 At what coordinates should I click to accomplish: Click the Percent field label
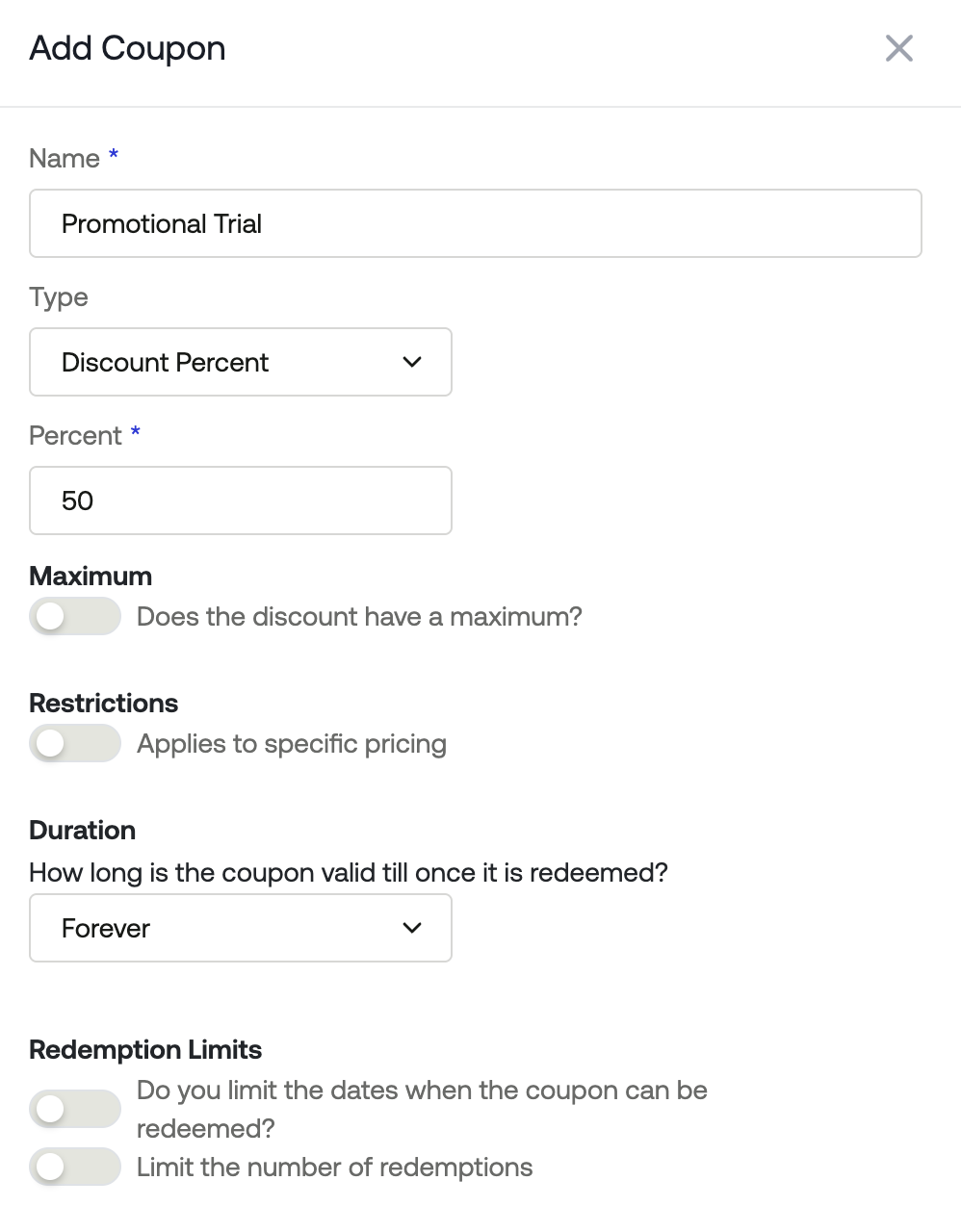pyautogui.click(x=75, y=436)
